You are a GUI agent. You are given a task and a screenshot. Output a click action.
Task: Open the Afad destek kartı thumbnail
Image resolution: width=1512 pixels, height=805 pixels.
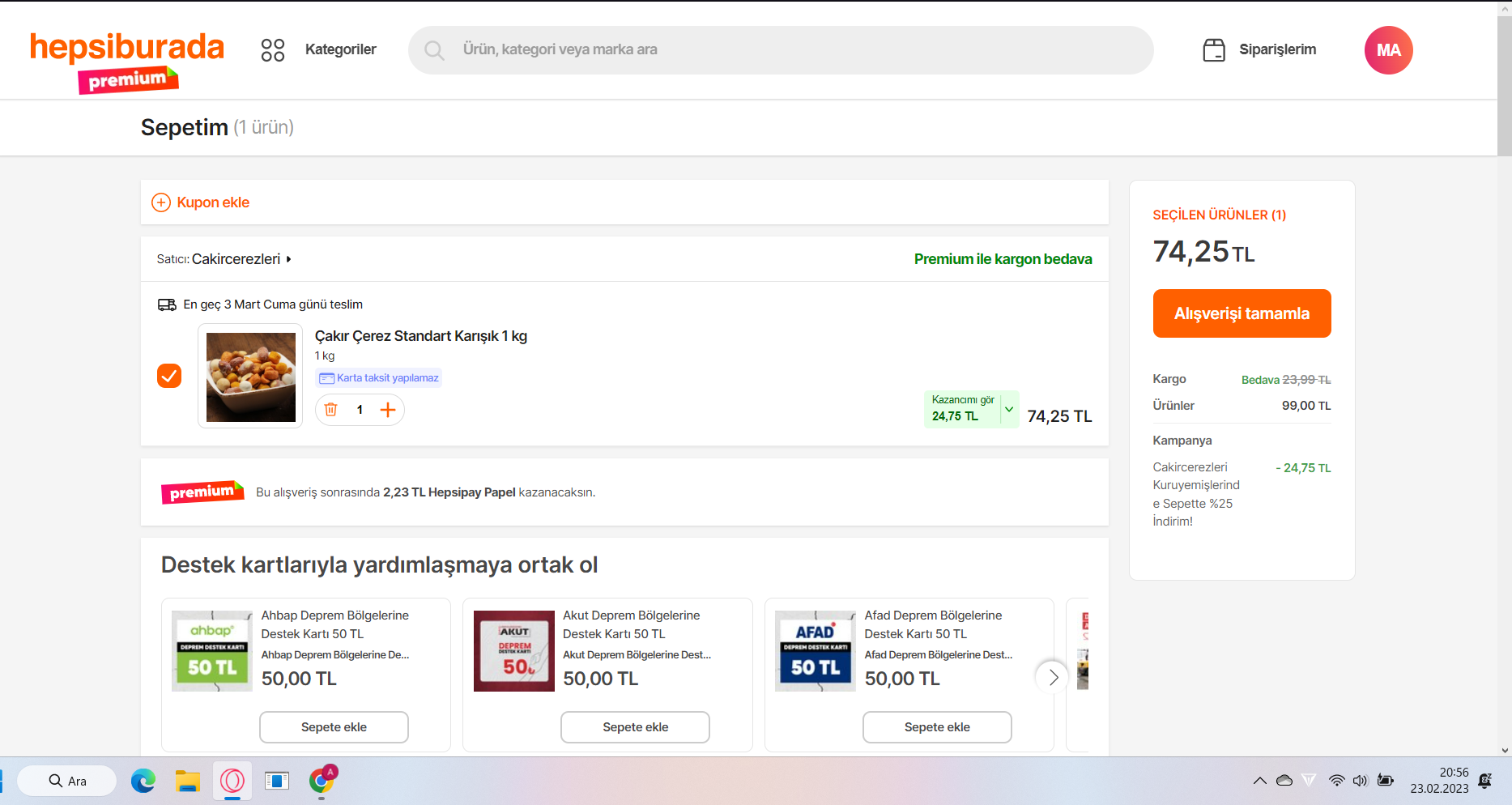pos(816,651)
